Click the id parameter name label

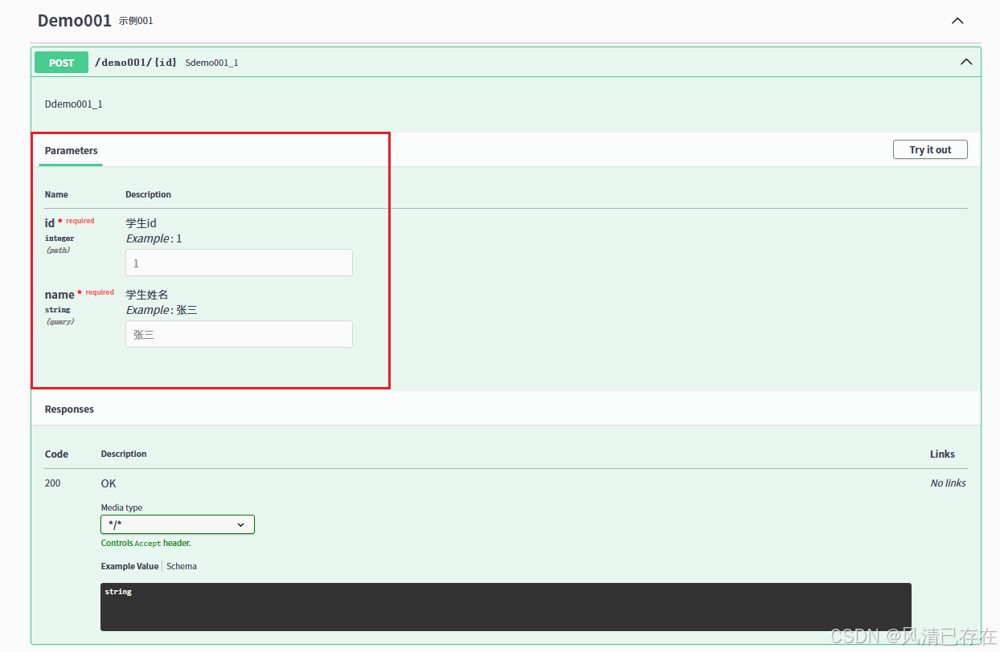pyautogui.click(x=50, y=223)
